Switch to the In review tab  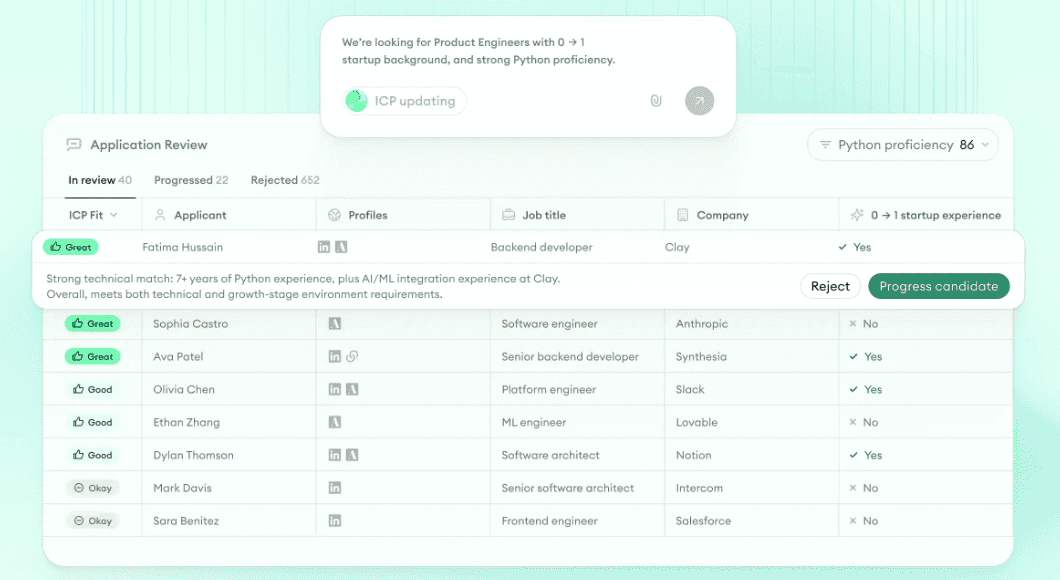(x=100, y=180)
